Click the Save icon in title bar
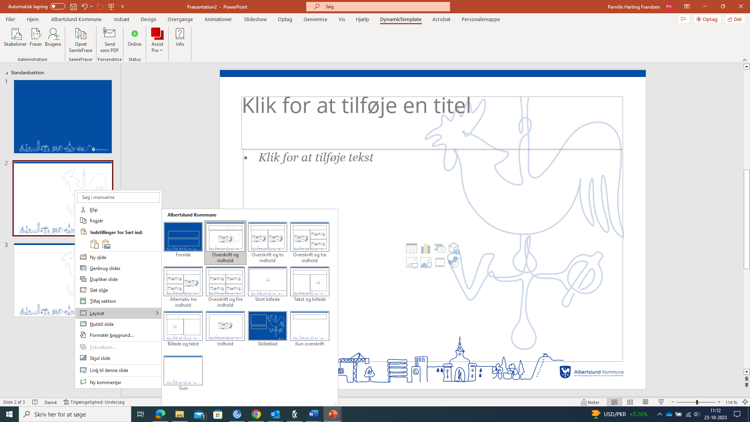Screen dimensions: 750x422 tap(73, 7)
